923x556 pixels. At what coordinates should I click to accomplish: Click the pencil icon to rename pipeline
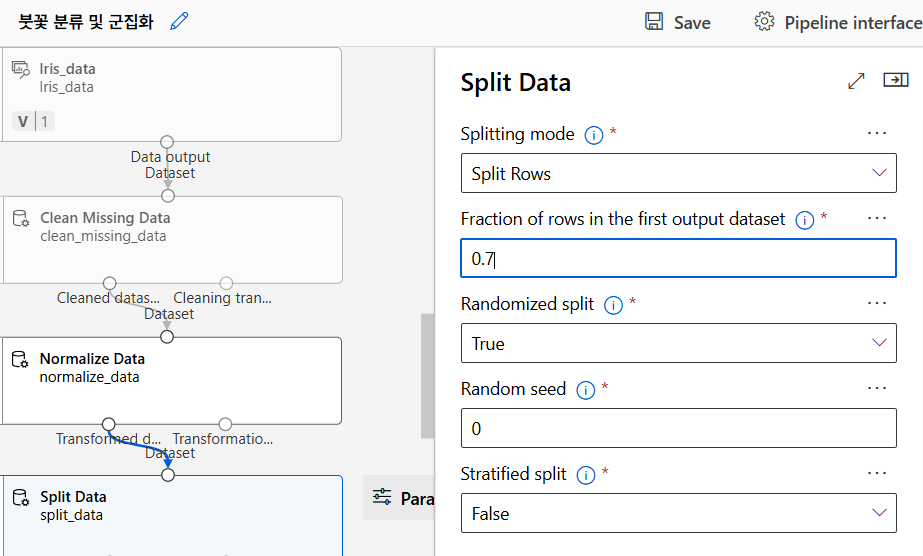[179, 21]
